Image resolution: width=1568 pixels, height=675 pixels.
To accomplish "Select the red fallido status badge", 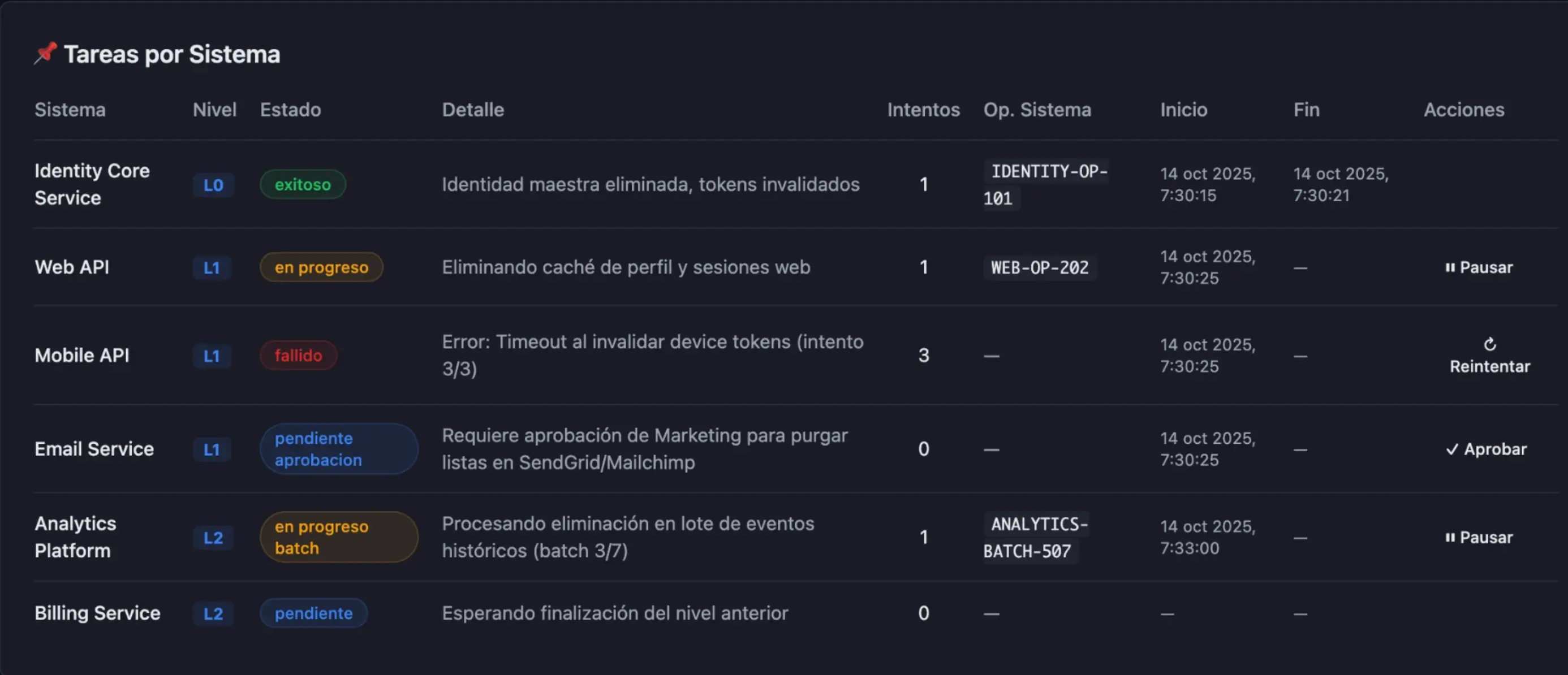I will [298, 355].
